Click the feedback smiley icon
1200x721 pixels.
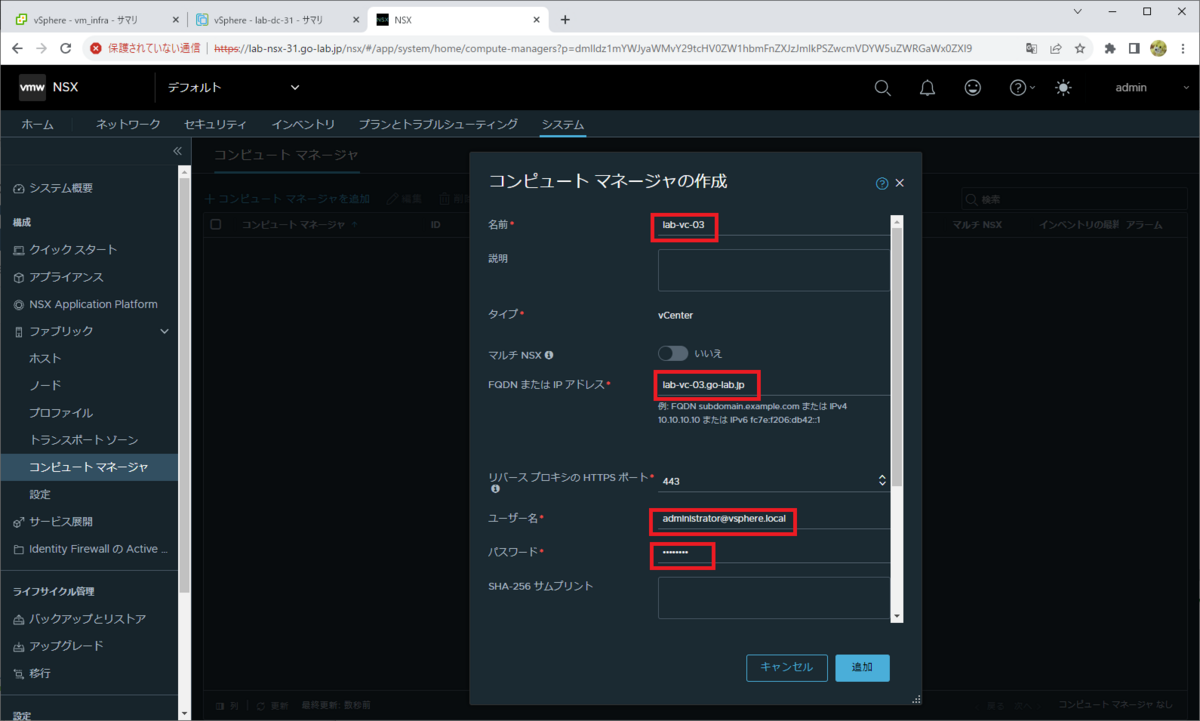pos(972,88)
